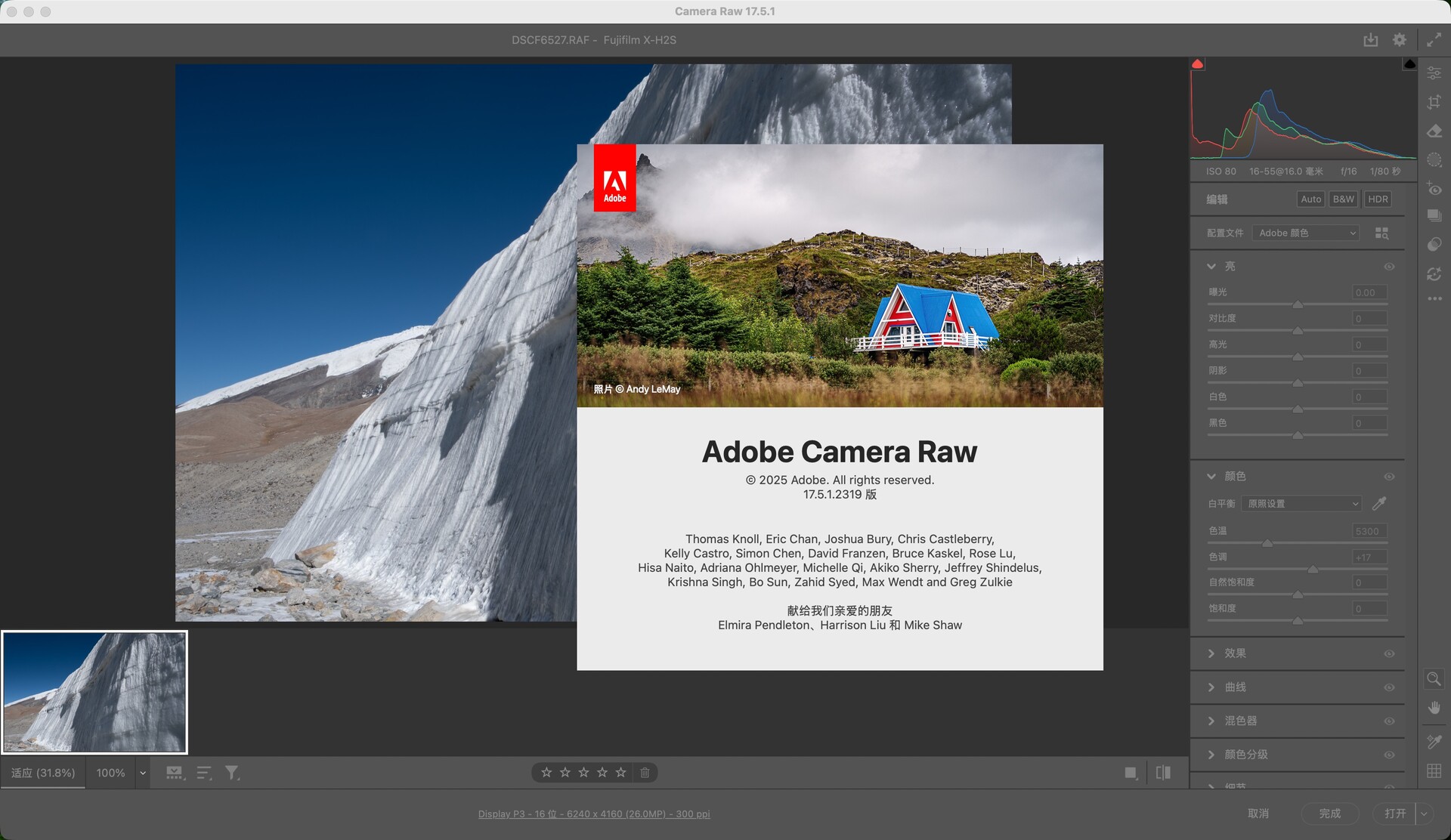Open Camera Raw preferences gear
Screen dimensions: 1451x840
pyautogui.click(x=1400, y=40)
